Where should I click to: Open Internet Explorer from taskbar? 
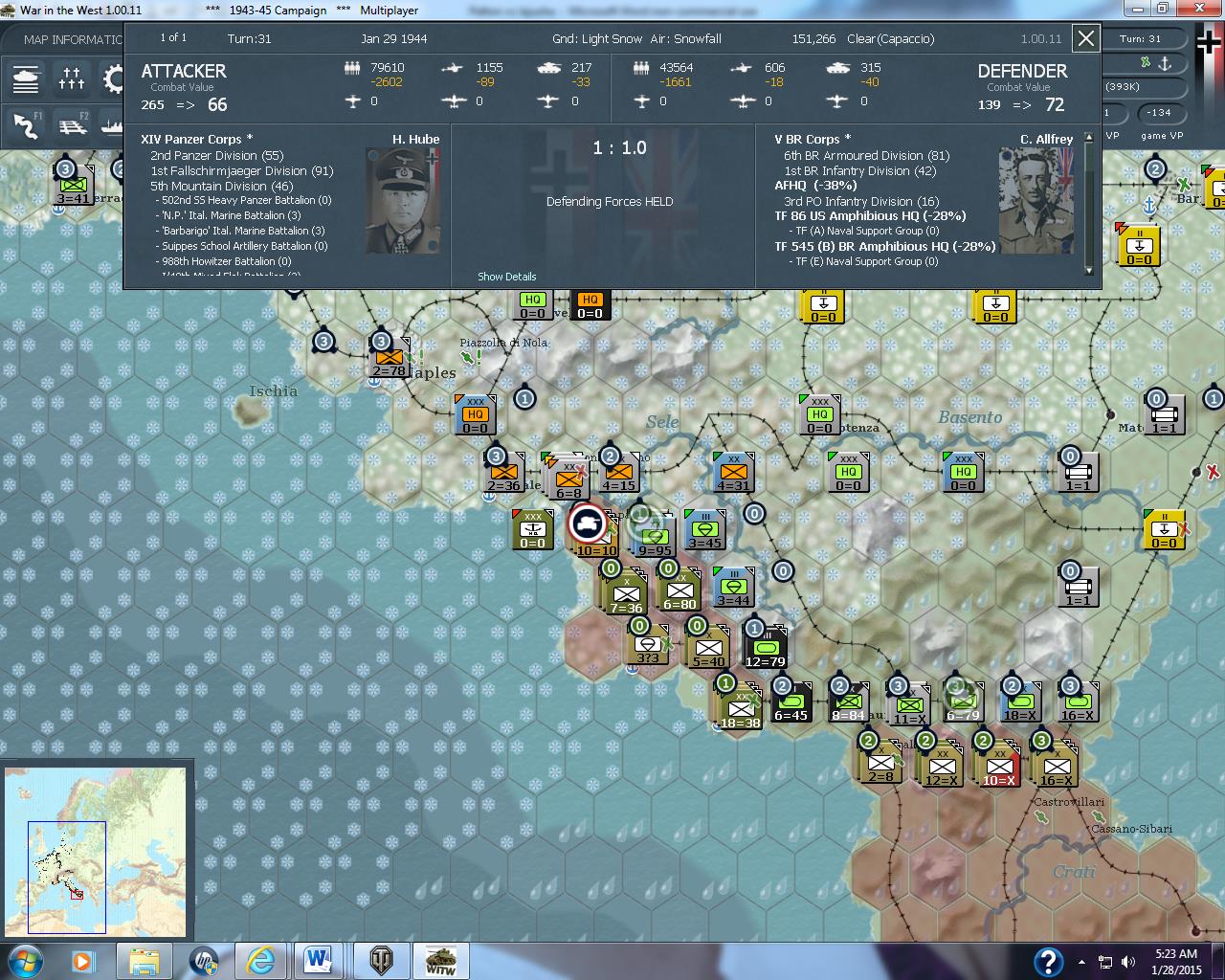(x=260, y=961)
